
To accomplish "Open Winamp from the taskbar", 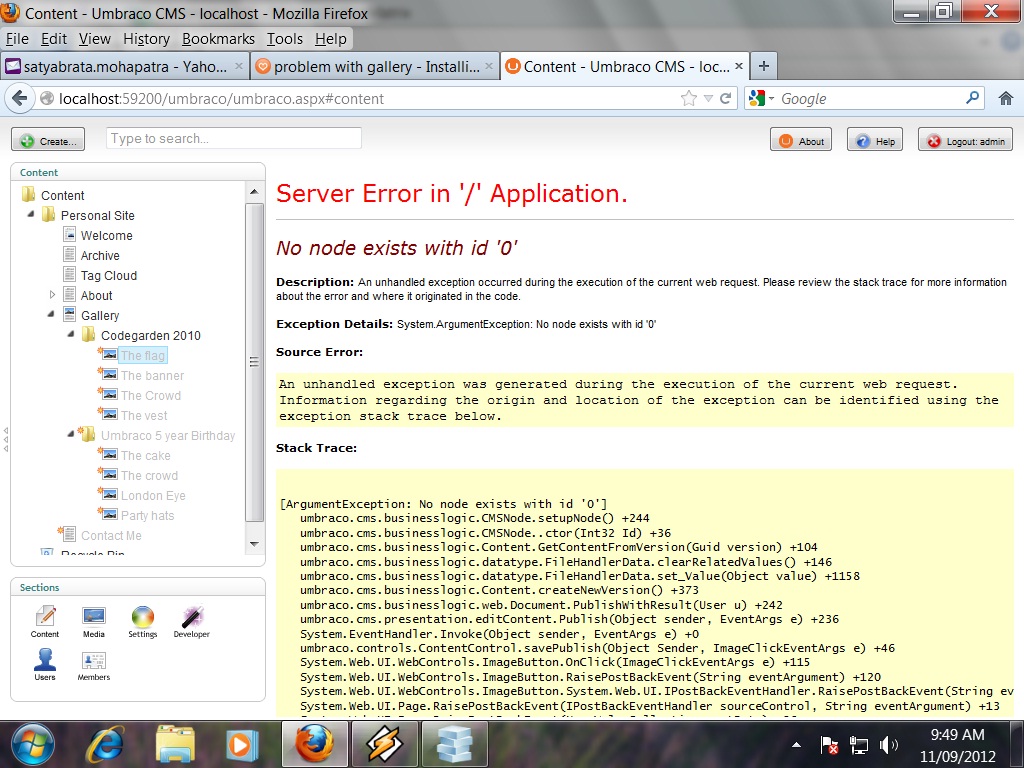I will pos(384,744).
